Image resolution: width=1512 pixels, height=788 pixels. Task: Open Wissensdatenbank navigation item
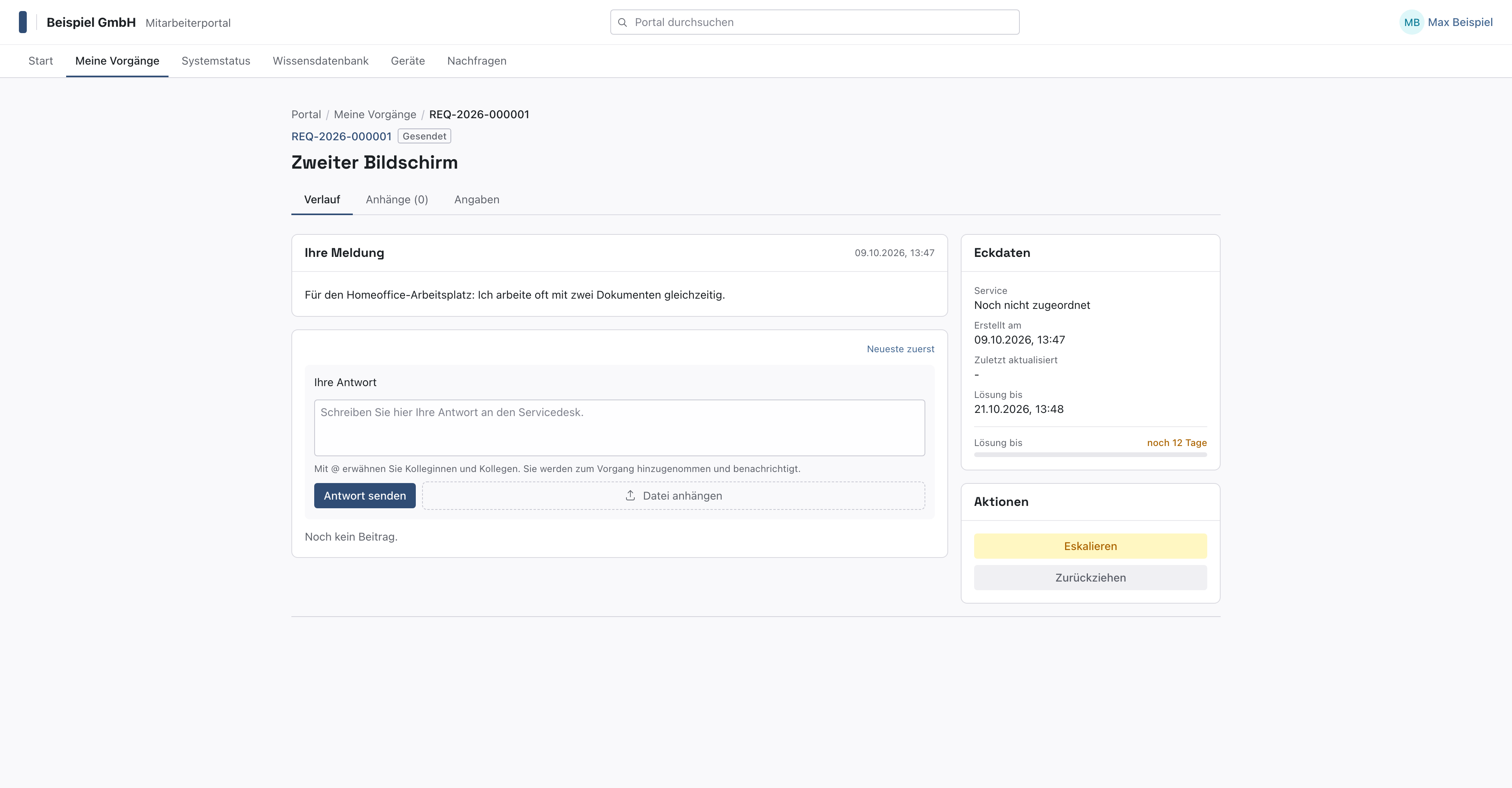click(321, 61)
